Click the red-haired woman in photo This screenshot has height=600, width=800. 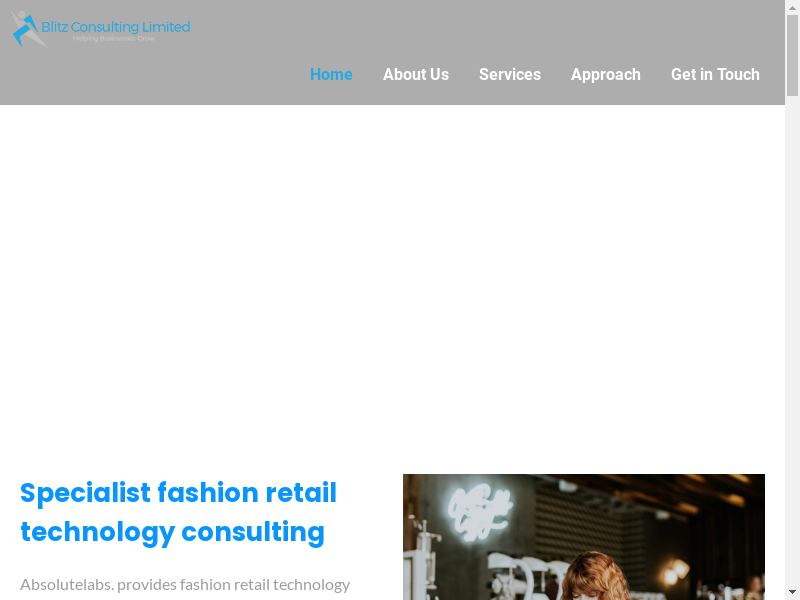tap(595, 578)
